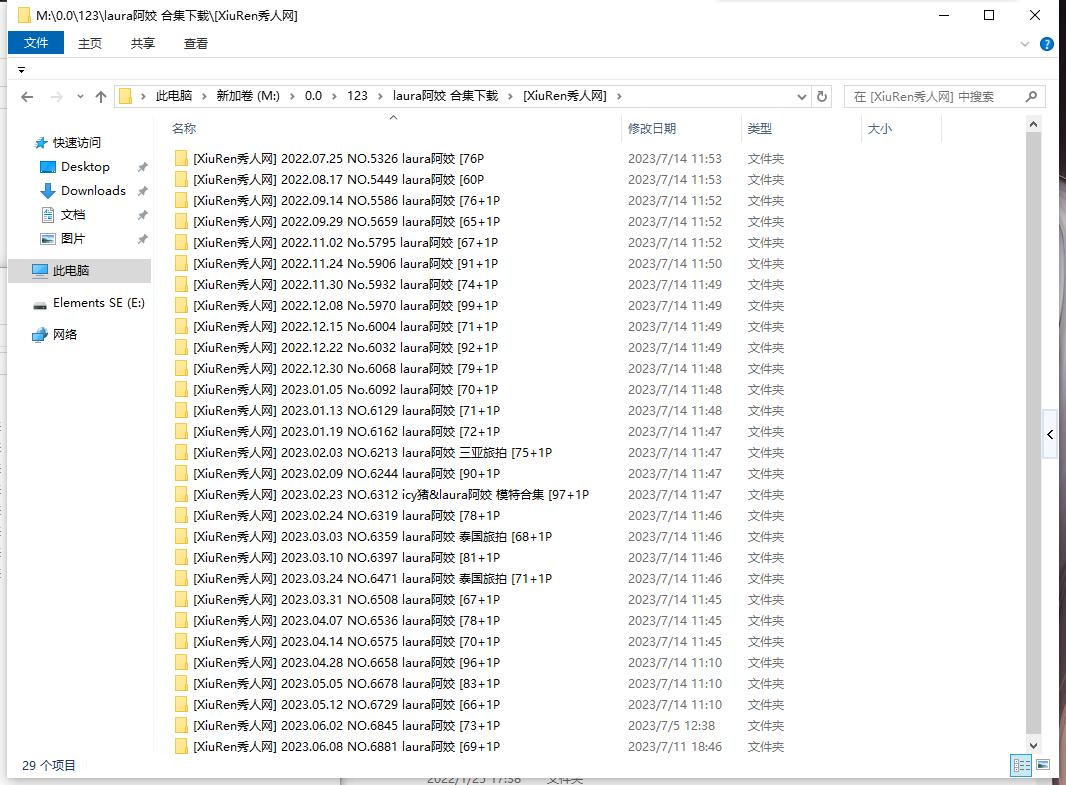Click the 29 个项目 status text
The width and height of the screenshot is (1066, 785).
coord(49,765)
